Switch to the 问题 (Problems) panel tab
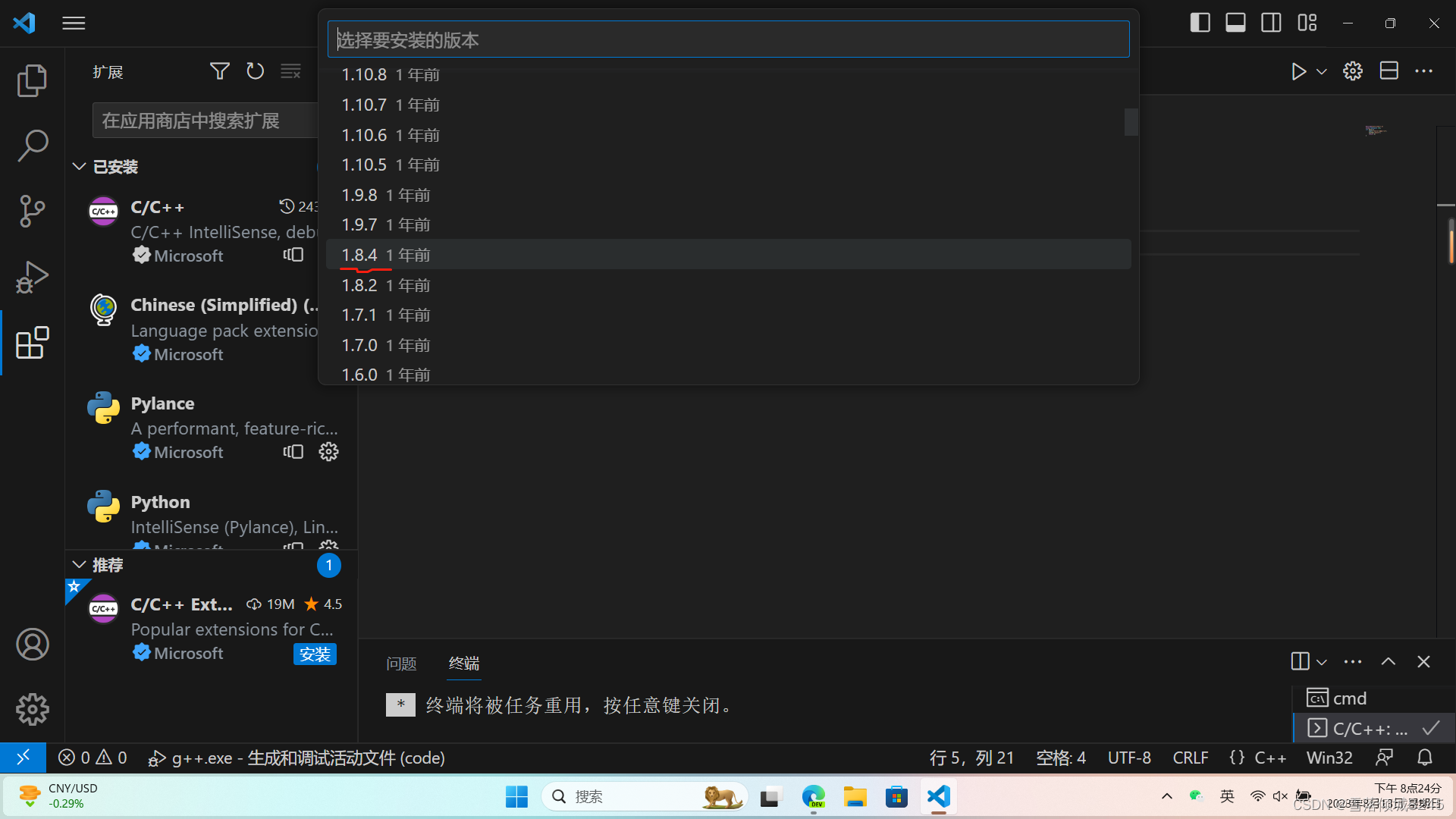1456x819 pixels. pos(401,664)
